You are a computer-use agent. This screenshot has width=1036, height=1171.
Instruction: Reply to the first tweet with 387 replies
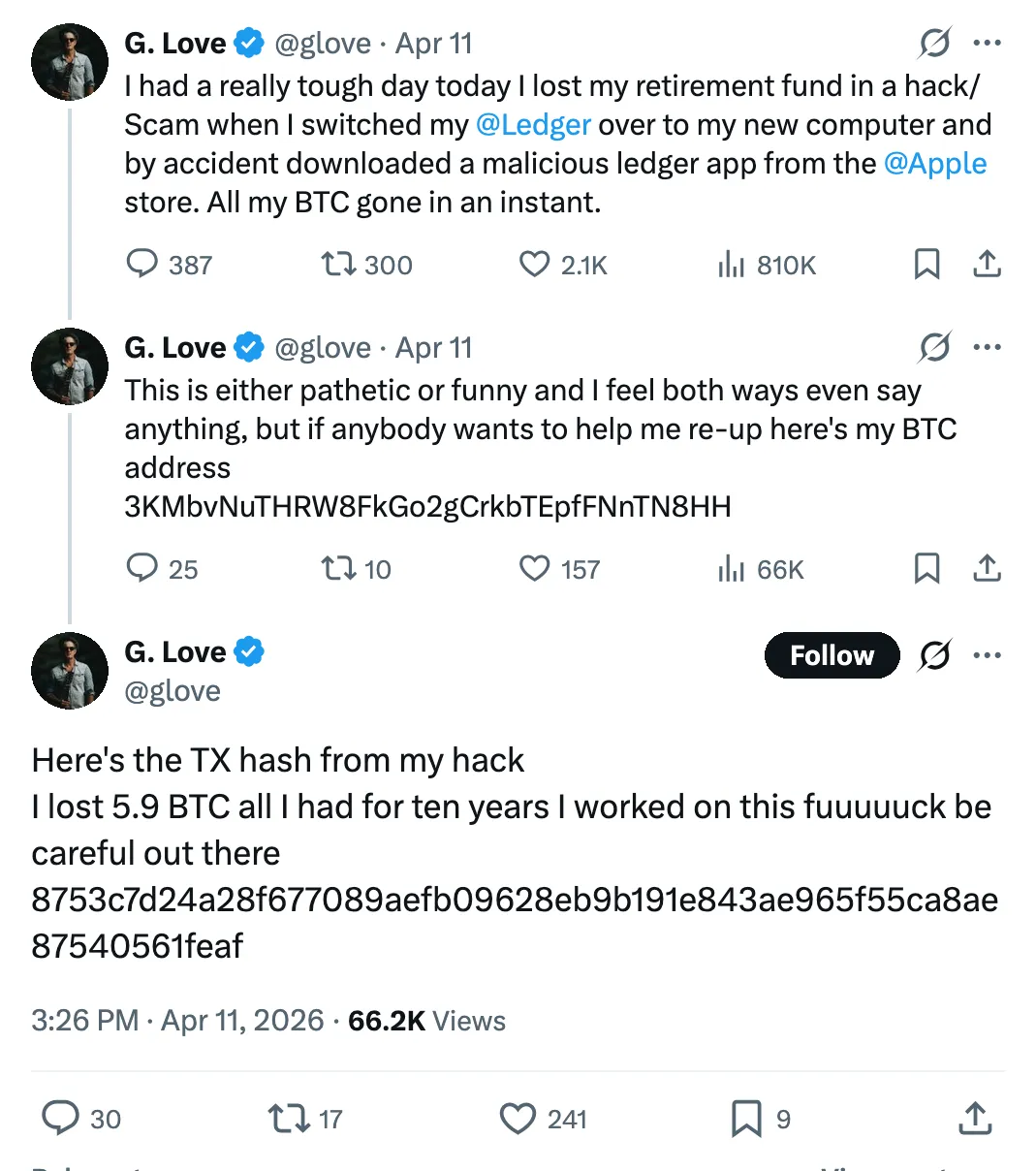(x=142, y=264)
